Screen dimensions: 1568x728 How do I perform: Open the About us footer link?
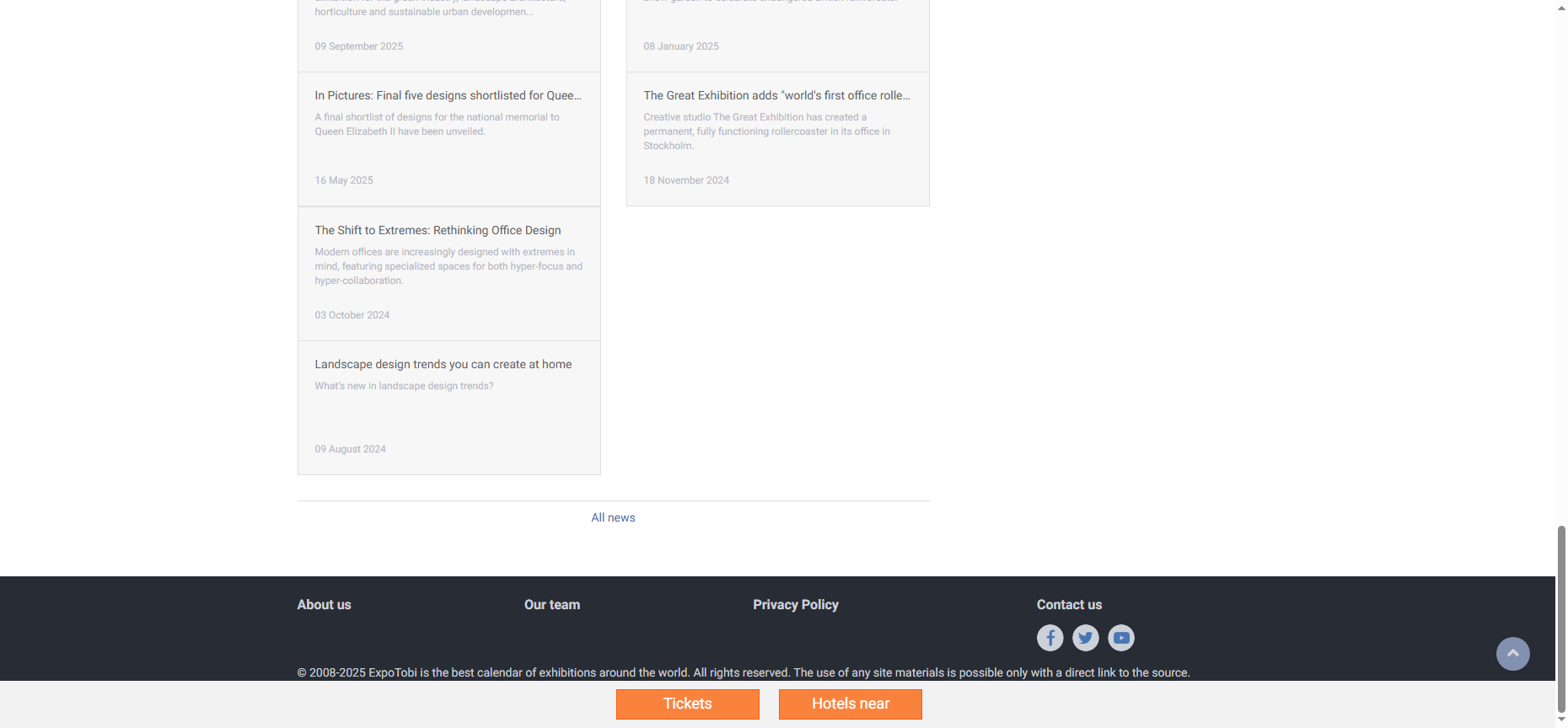click(x=324, y=604)
